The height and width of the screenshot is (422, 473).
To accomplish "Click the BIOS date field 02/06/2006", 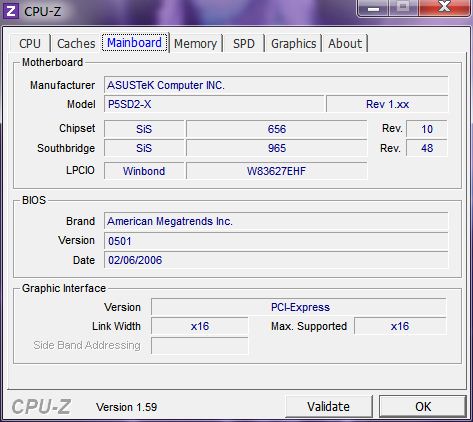I will pos(276,260).
